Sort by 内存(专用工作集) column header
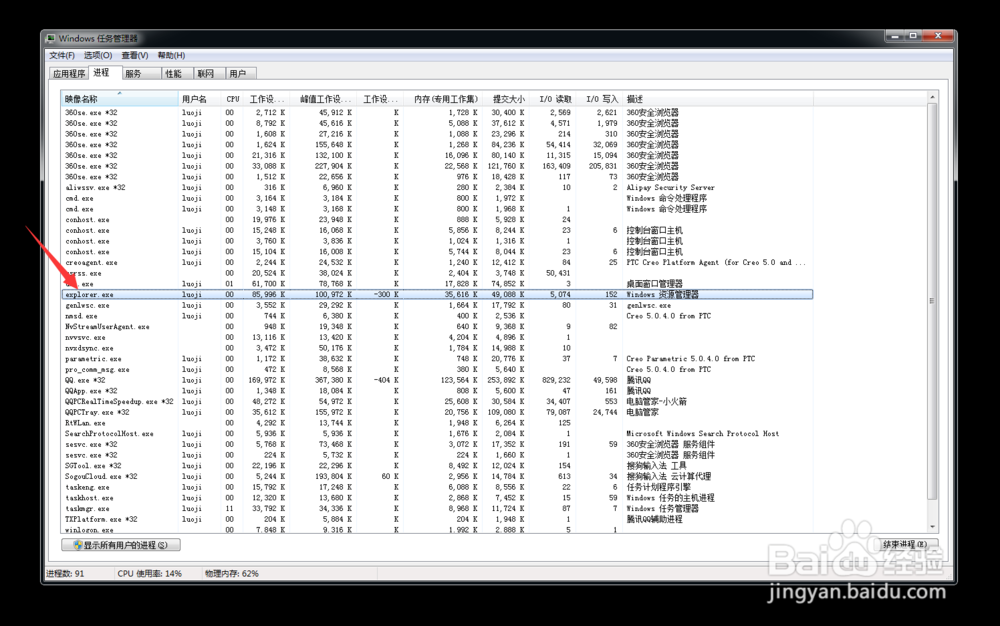This screenshot has height=626, width=1000. tap(443, 99)
